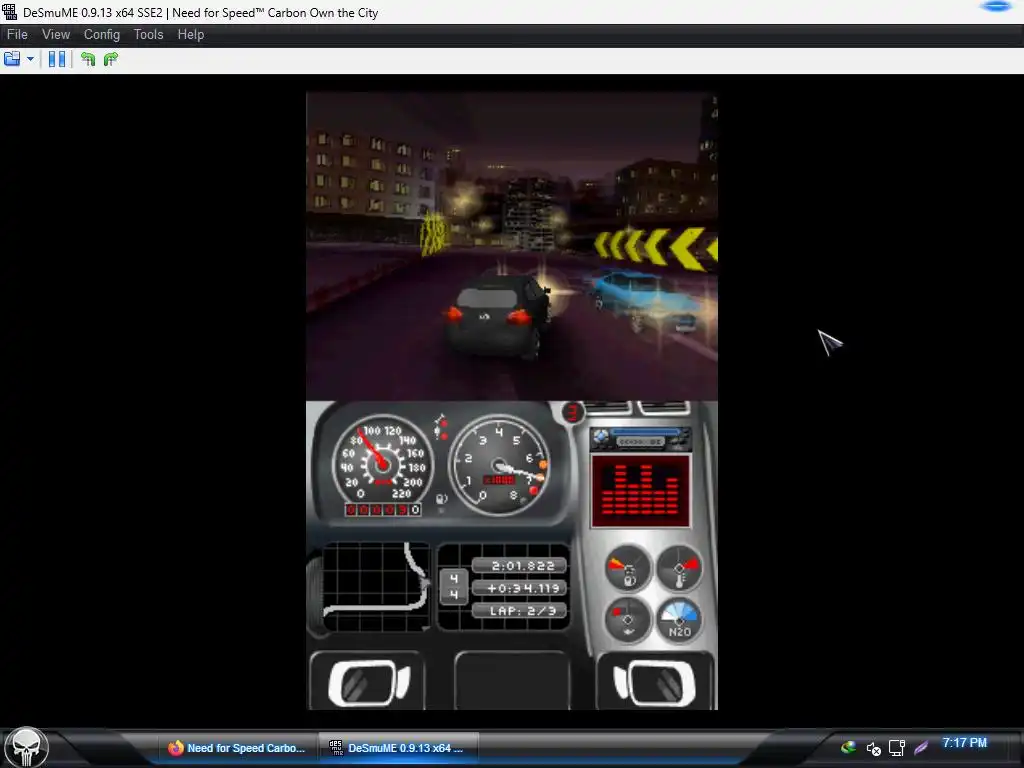Screen dimensions: 1024x768
Task: Click the Open ROM toolbar icon
Action: point(12,59)
